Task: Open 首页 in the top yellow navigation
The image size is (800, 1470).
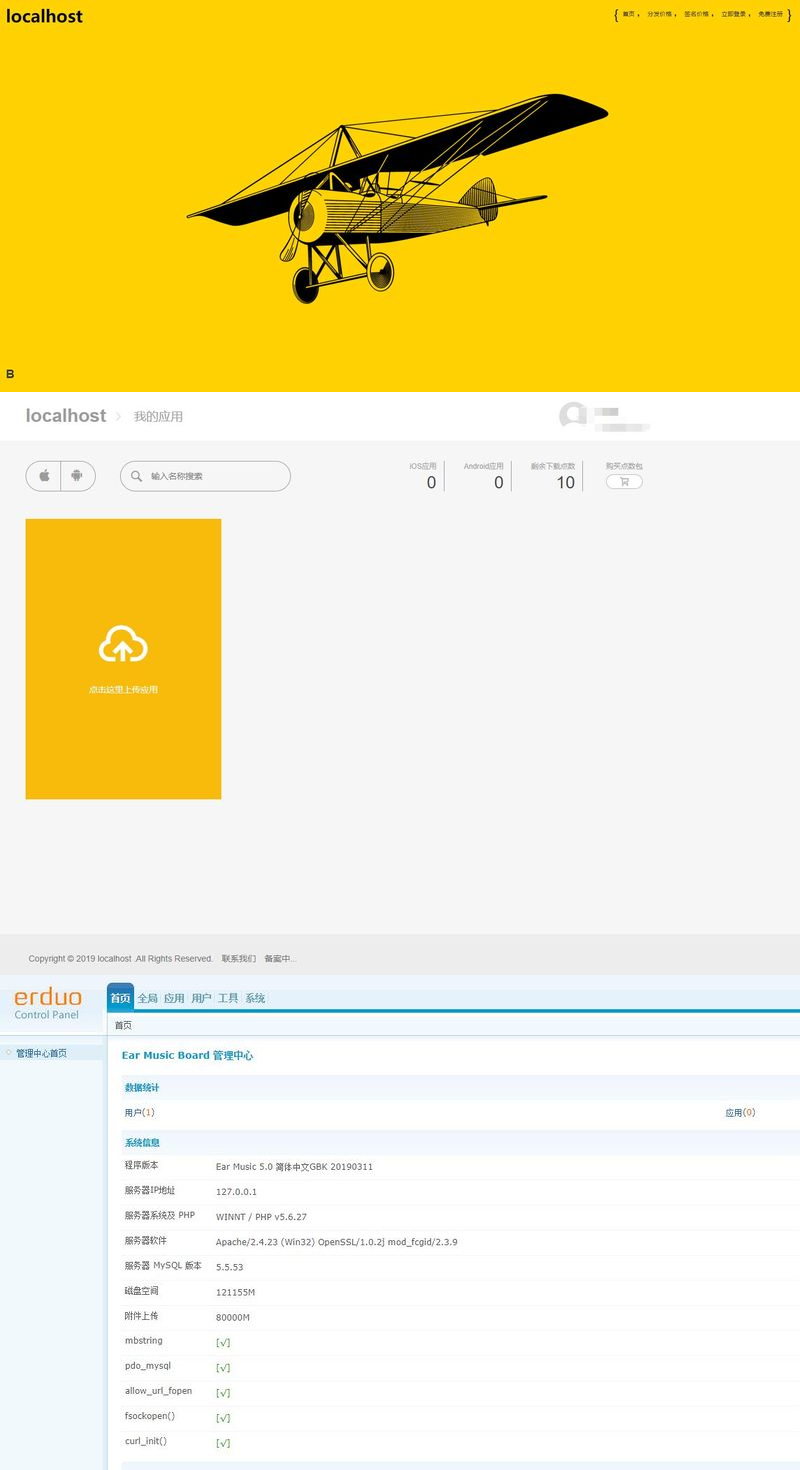Action: (x=629, y=15)
